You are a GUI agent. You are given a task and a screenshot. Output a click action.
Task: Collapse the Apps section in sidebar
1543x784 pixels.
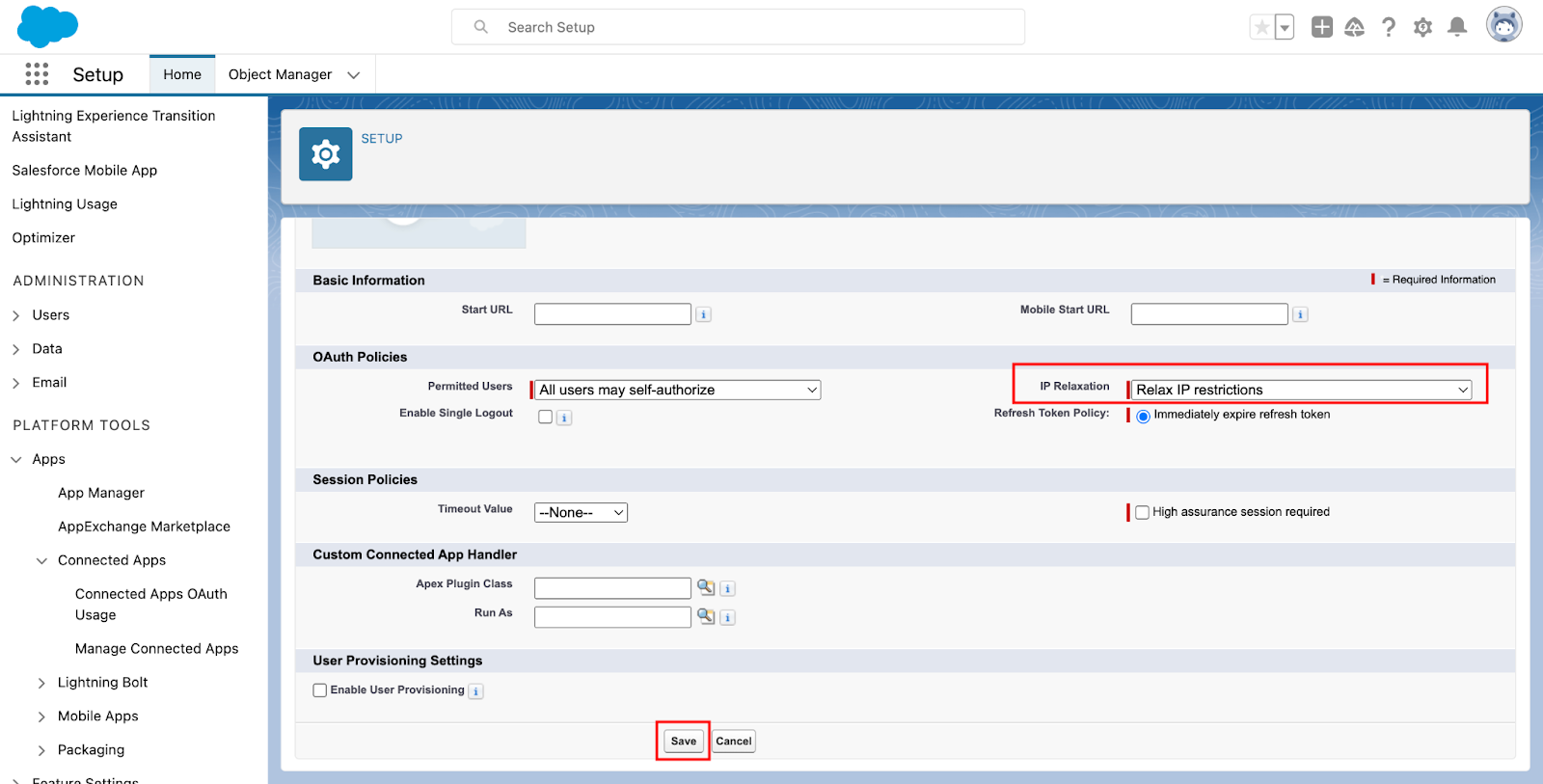click(x=16, y=460)
